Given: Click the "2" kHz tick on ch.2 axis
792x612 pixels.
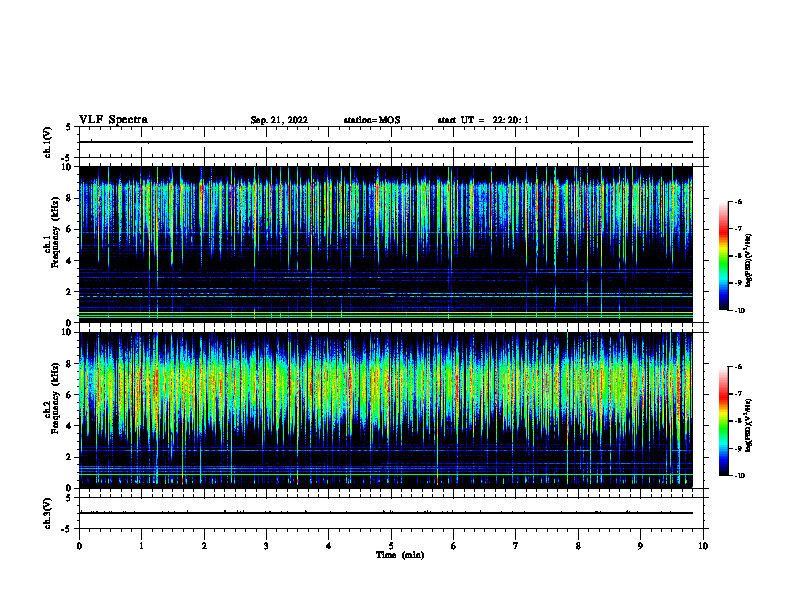Looking at the screenshot, I should click(69, 457).
